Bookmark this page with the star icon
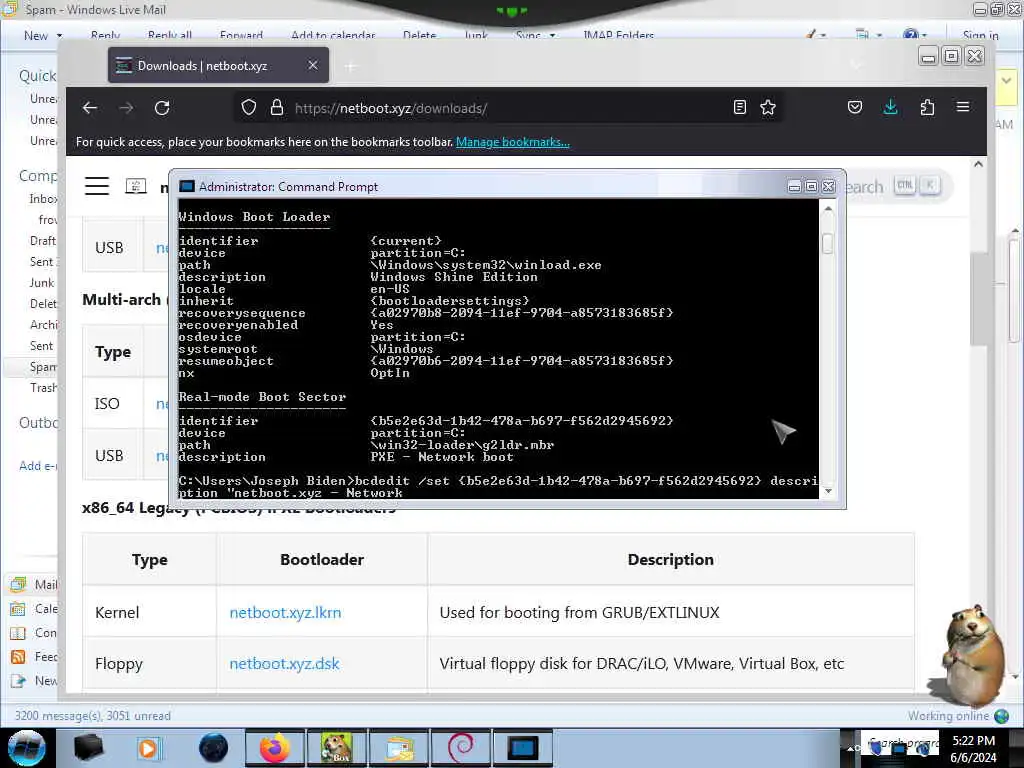The height and width of the screenshot is (768, 1024). [768, 107]
